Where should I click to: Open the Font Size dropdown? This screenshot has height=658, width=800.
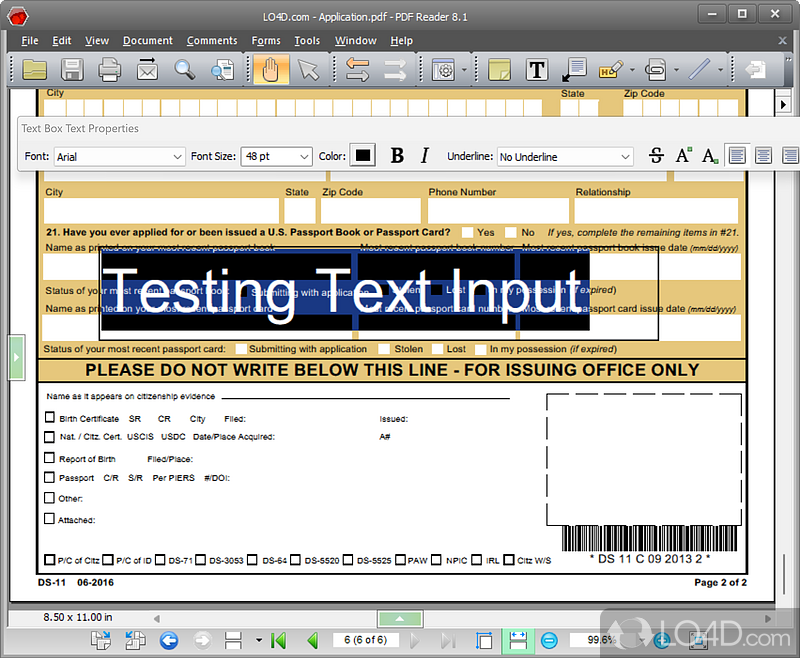(x=276, y=157)
